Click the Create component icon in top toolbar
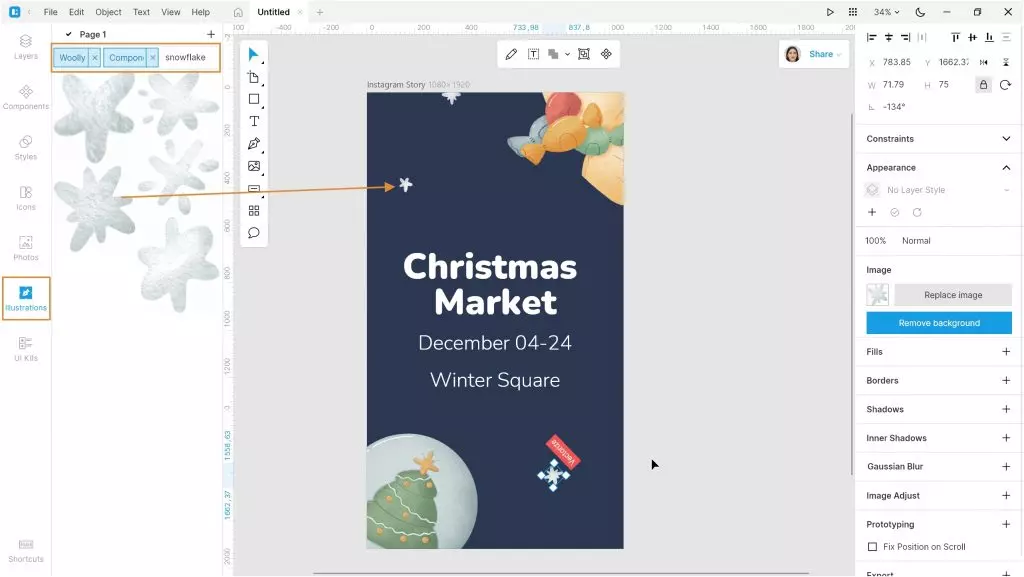 point(606,54)
